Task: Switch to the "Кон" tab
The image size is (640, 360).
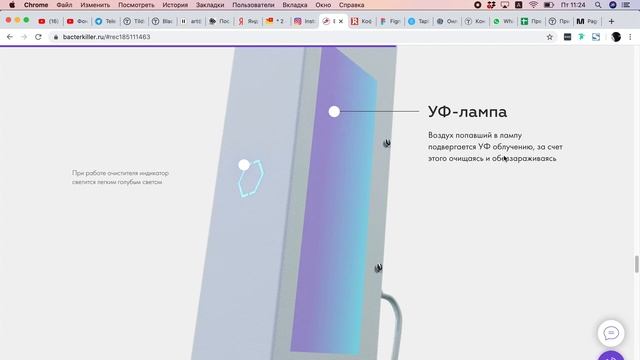Action: [475, 21]
